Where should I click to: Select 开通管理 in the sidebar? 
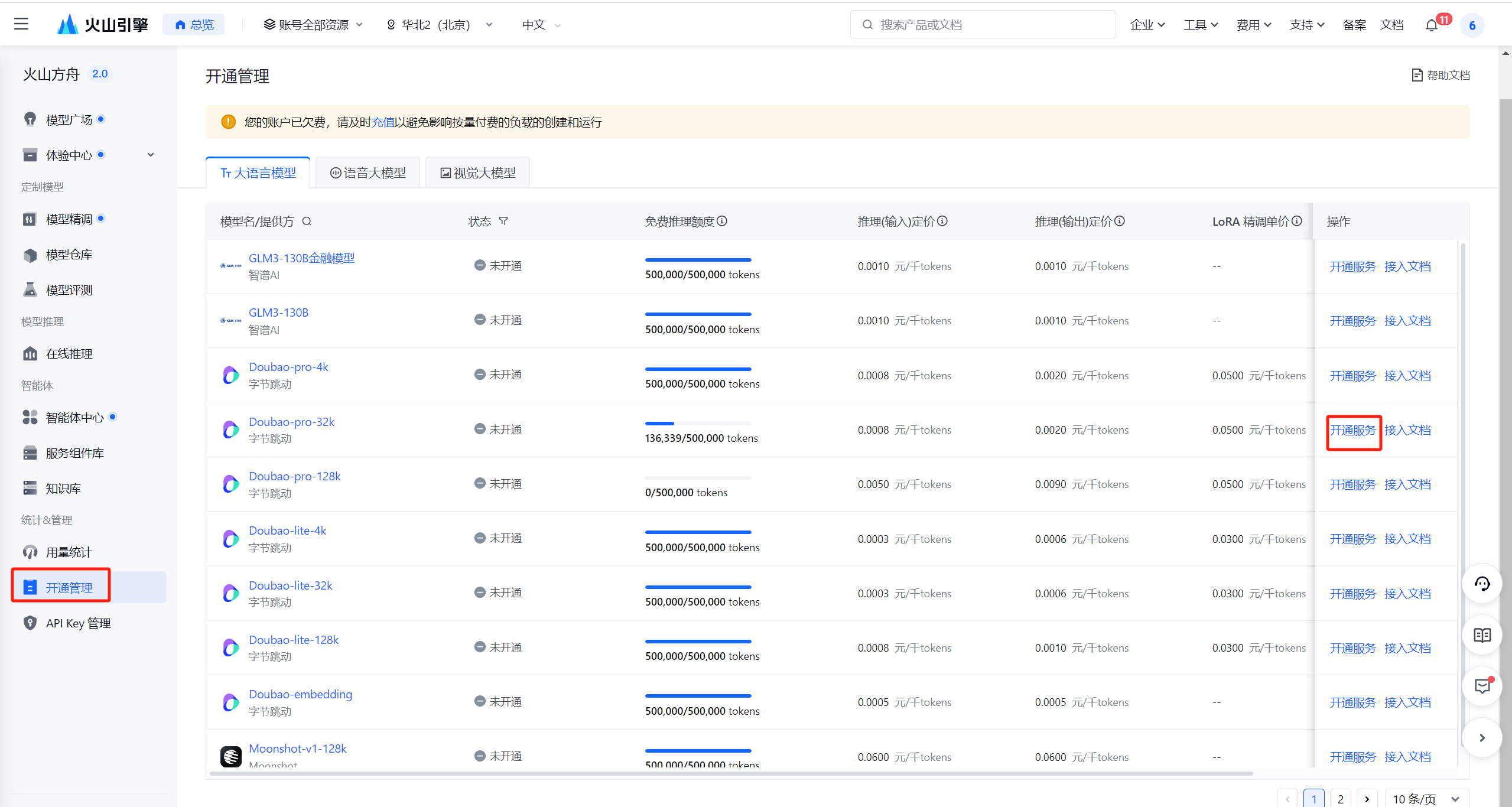click(x=89, y=587)
